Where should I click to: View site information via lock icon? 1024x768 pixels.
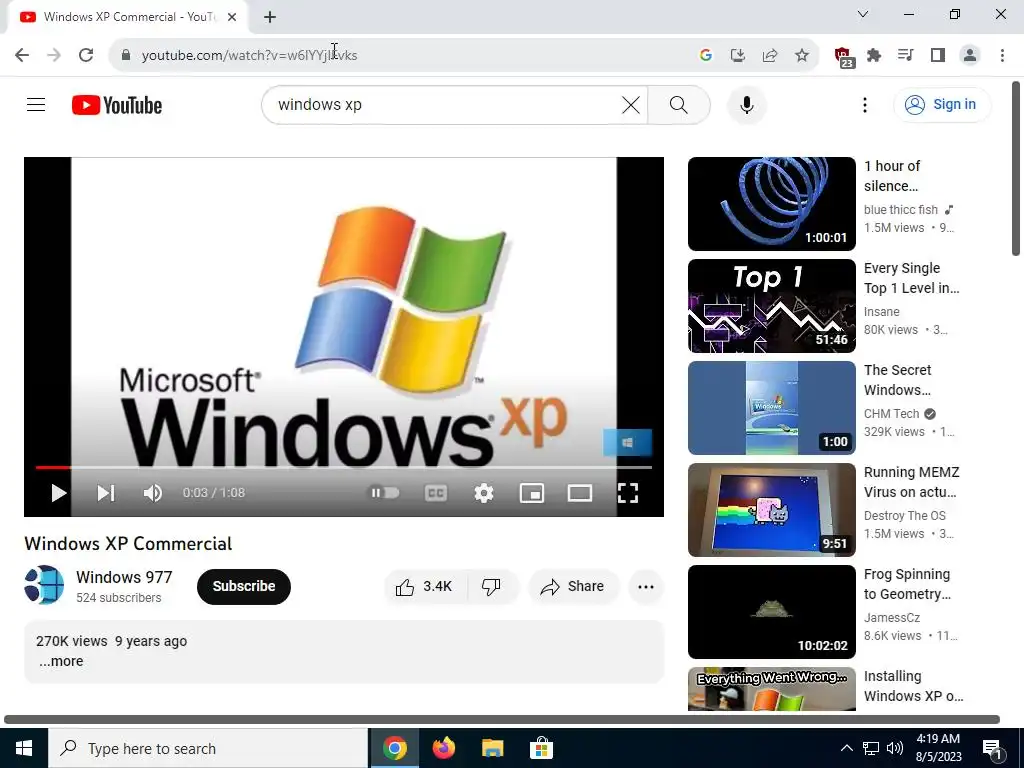coord(126,56)
